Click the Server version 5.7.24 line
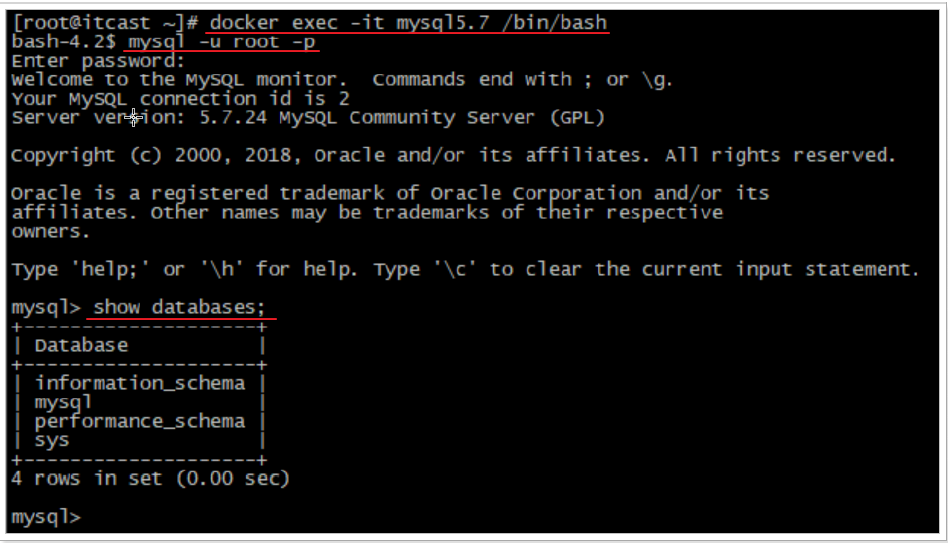 (308, 117)
